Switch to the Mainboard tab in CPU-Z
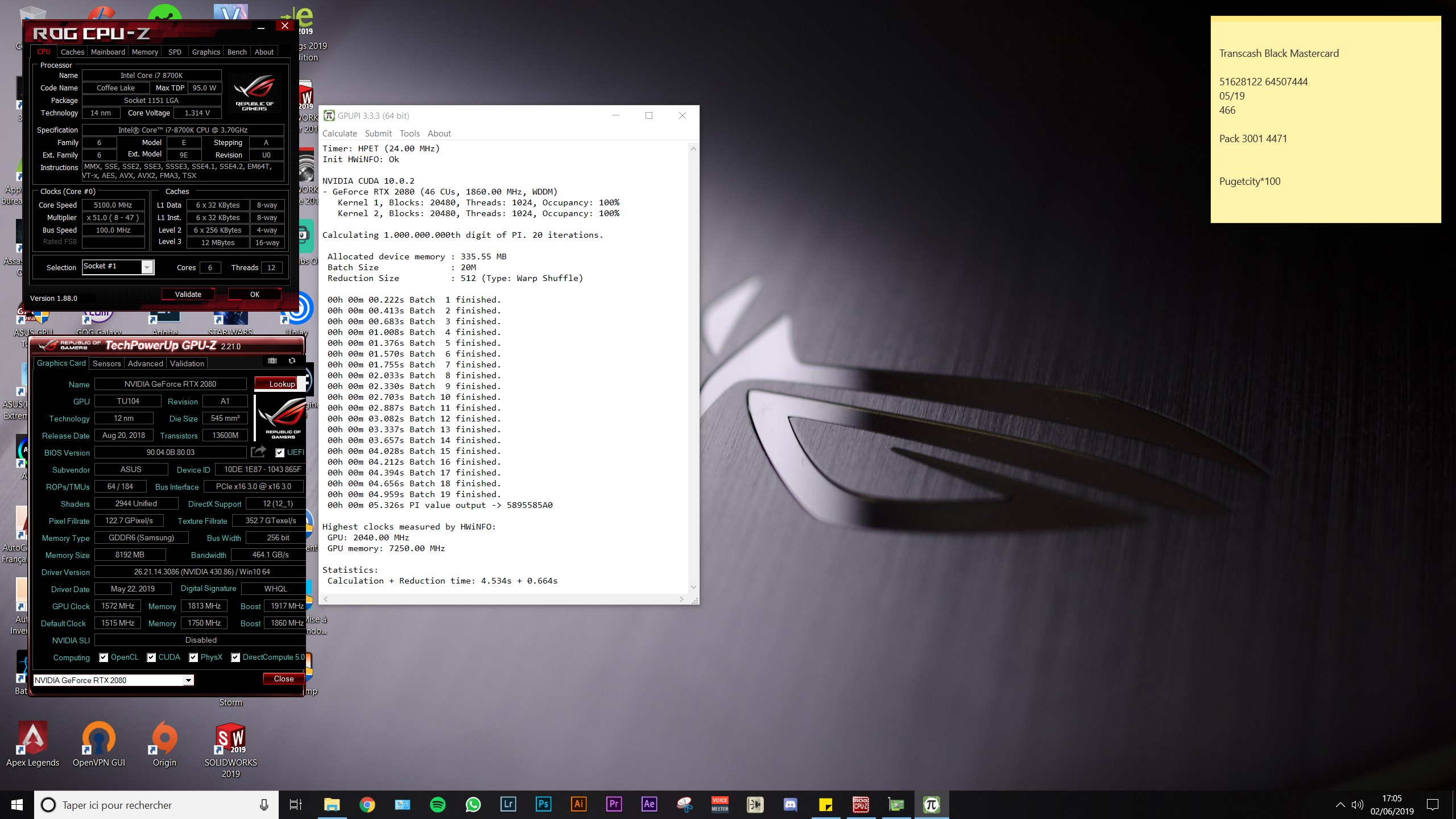 pyautogui.click(x=108, y=52)
